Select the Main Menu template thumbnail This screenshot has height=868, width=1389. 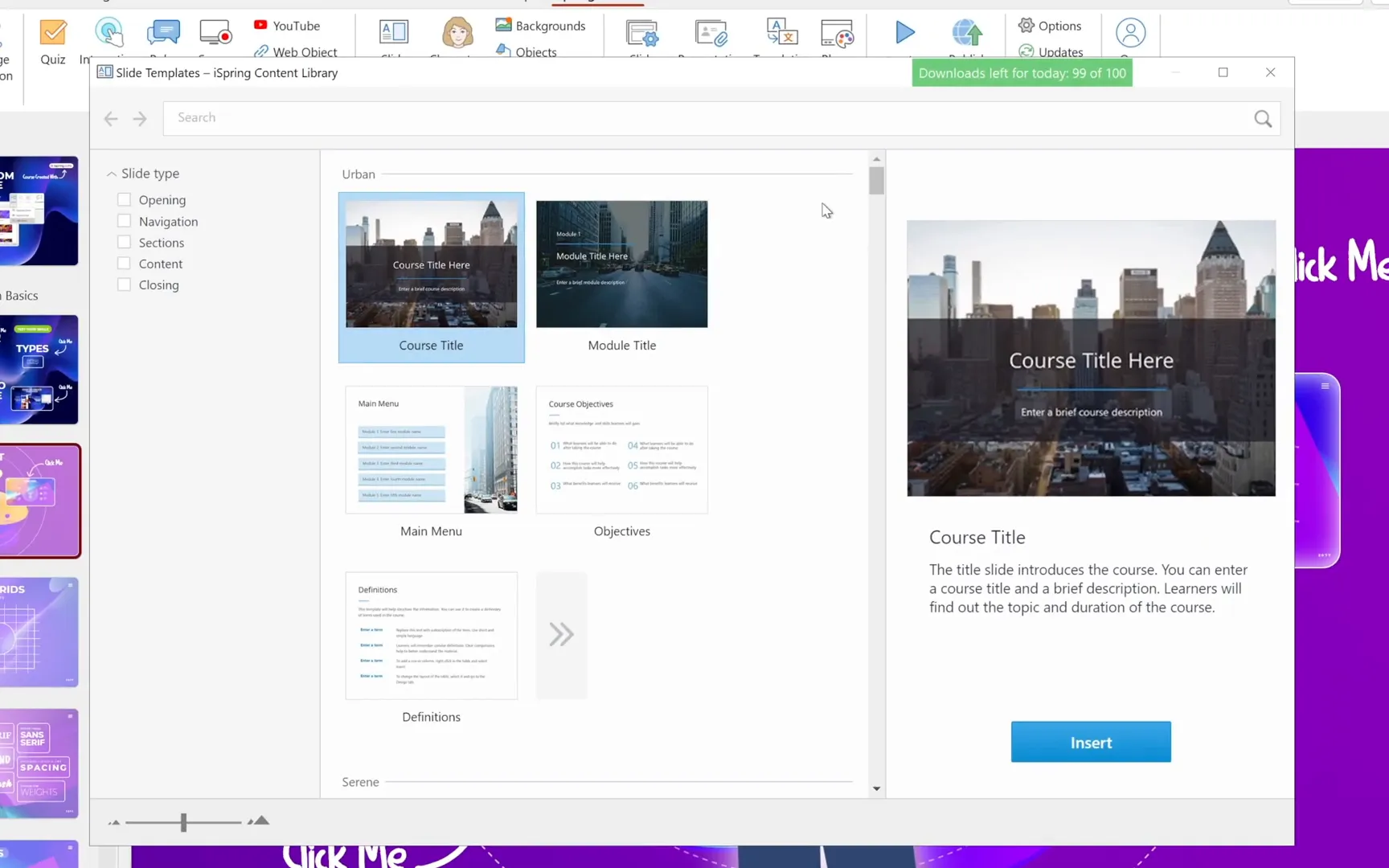(432, 449)
